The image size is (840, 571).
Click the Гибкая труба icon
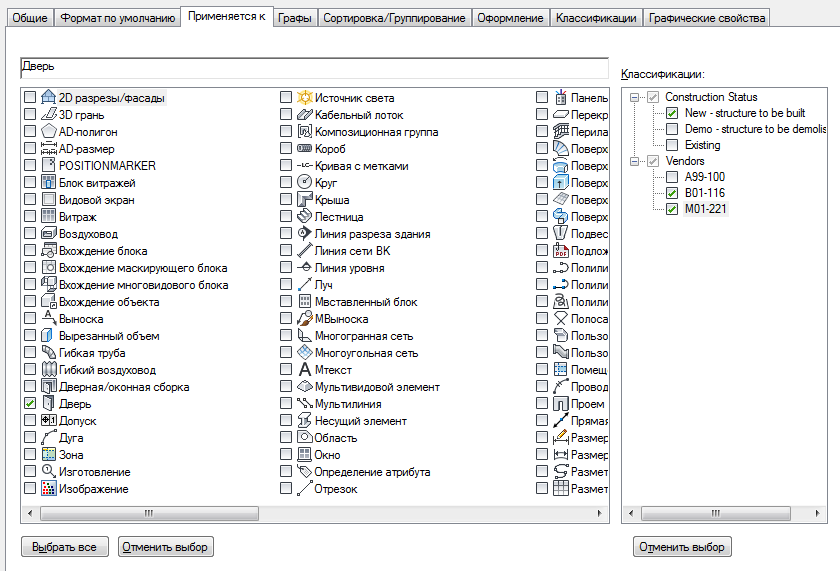49,352
